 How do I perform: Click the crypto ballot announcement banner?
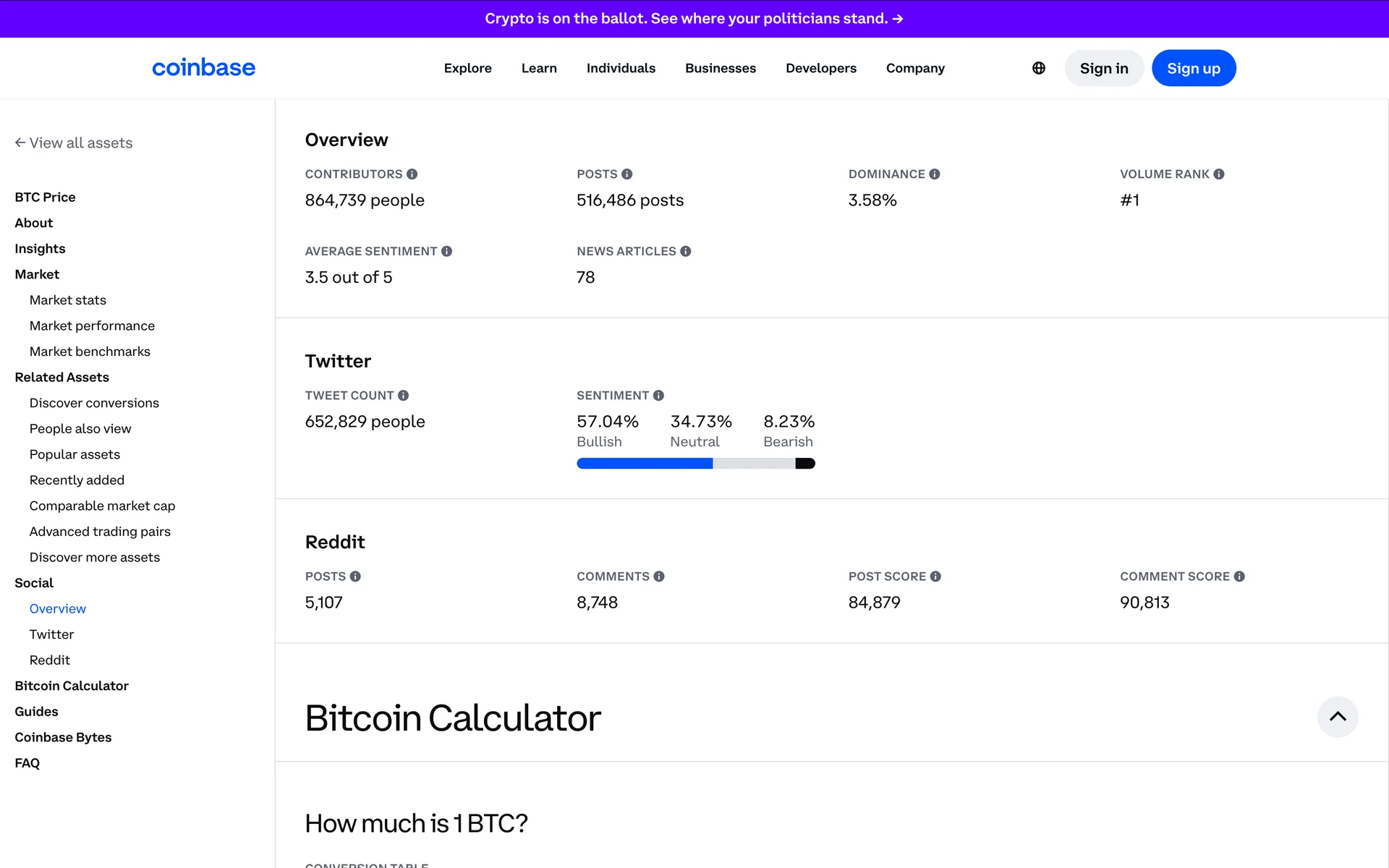click(x=694, y=18)
